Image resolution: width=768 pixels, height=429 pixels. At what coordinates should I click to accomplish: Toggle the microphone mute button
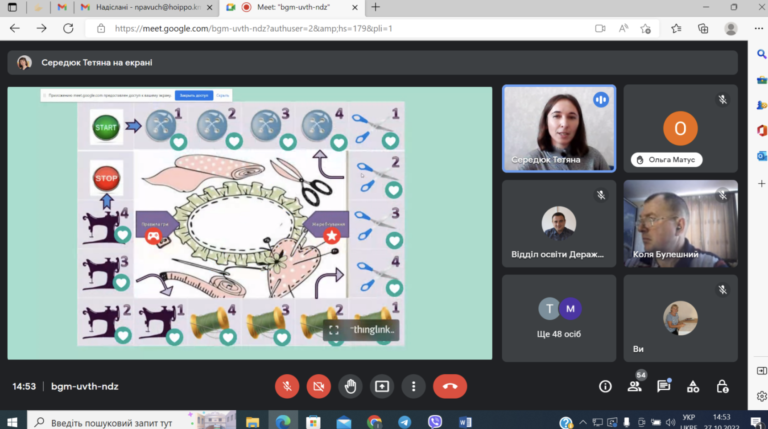[x=287, y=386]
